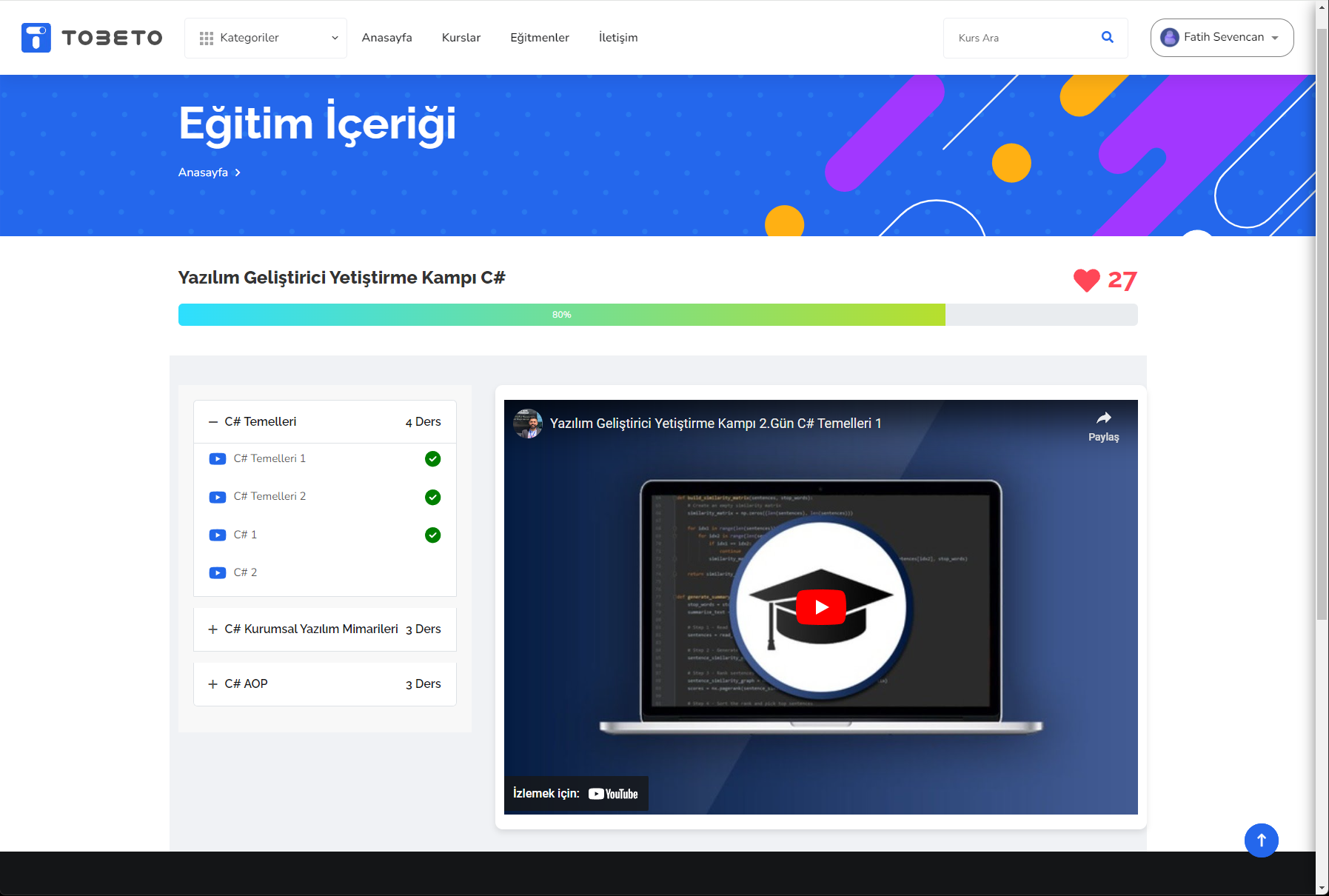Switch to the Kurslar menu item
Screen dimensions: 1329x896
[461, 37]
